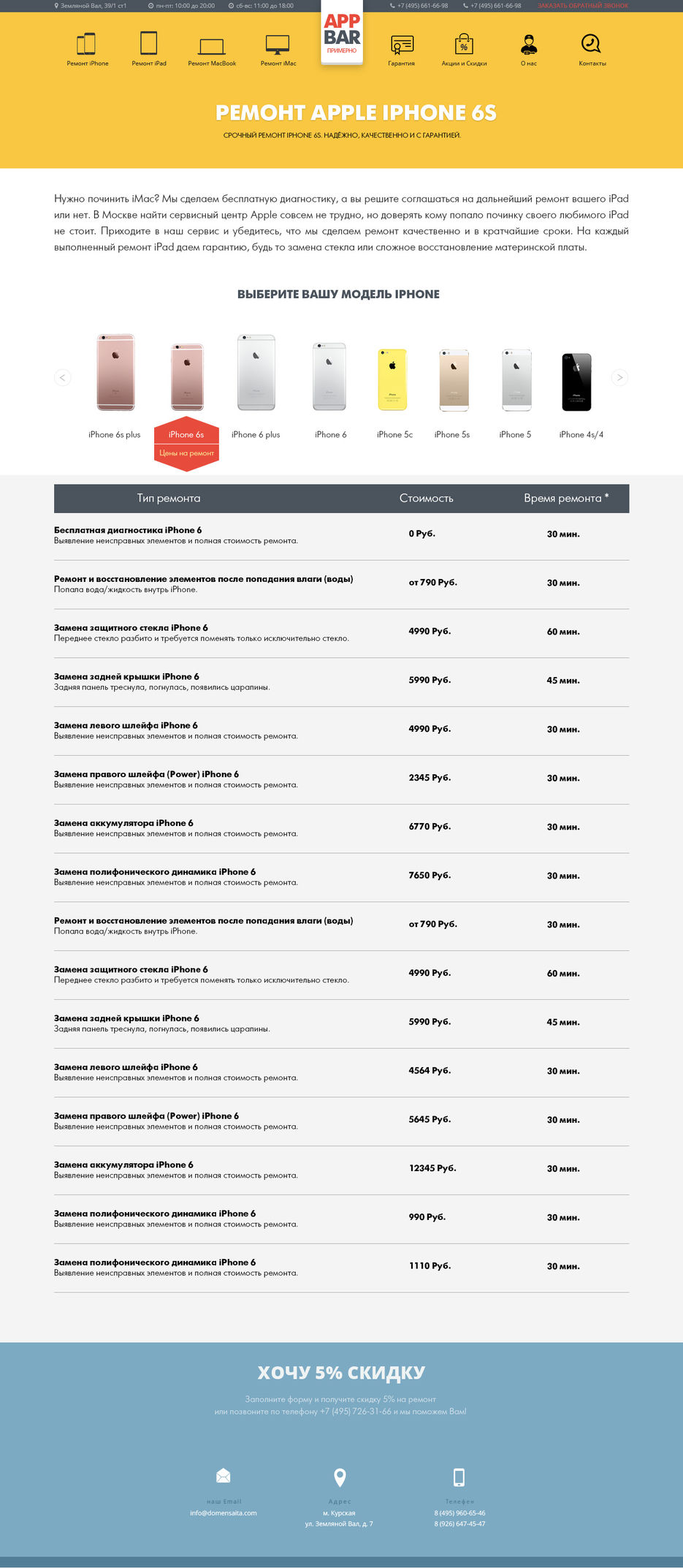The image size is (683, 1568).
Task: Click Цены на ремонт under iPhone 6s
Action: tap(187, 453)
